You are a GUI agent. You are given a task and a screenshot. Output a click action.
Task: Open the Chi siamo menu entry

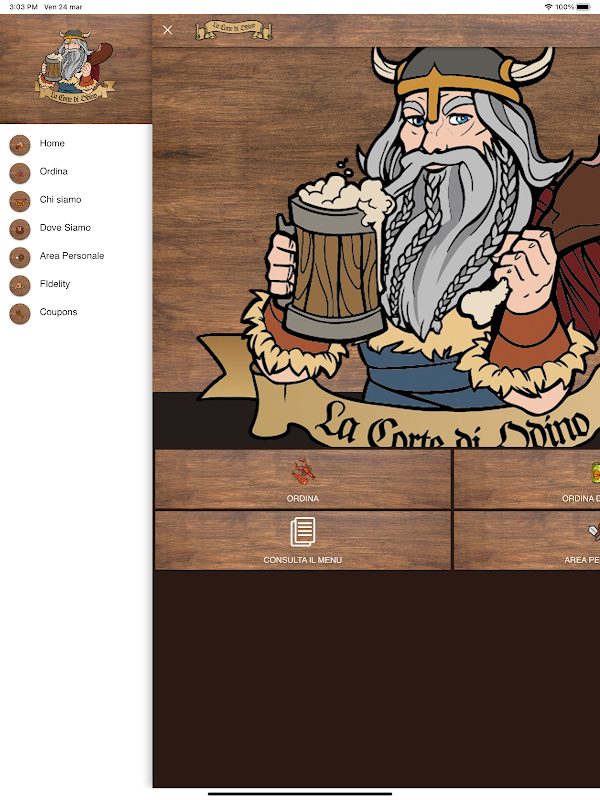click(60, 199)
